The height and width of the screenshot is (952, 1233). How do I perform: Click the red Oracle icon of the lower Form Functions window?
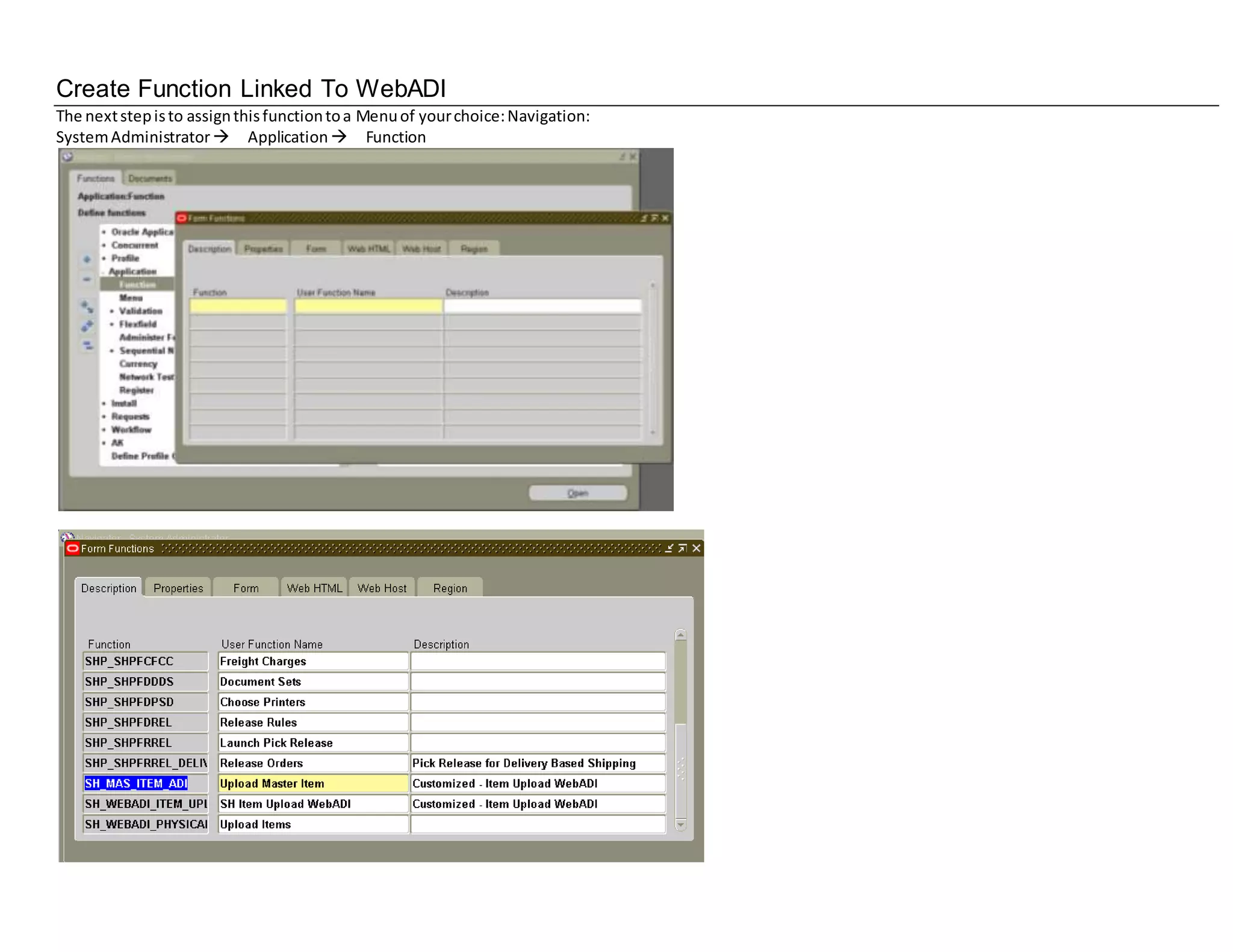pos(73,548)
